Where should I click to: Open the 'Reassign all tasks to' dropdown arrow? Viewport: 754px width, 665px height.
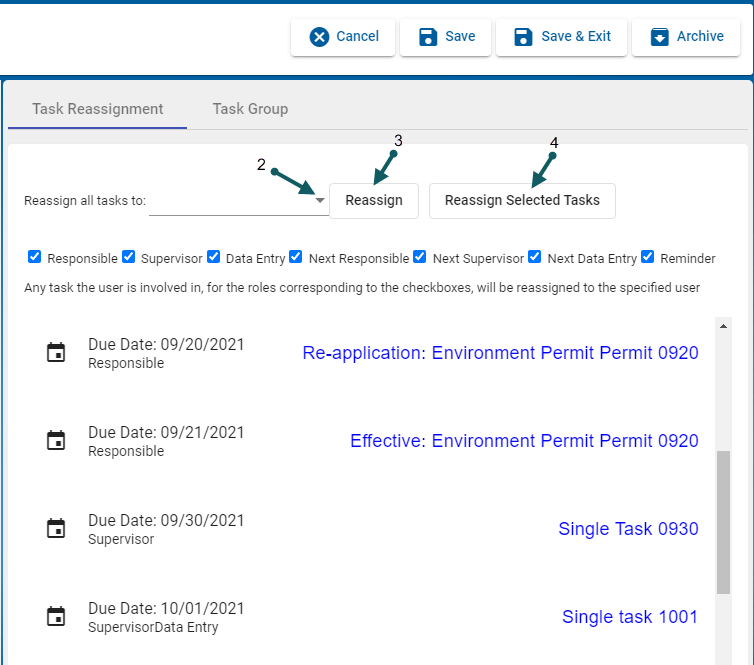point(320,201)
